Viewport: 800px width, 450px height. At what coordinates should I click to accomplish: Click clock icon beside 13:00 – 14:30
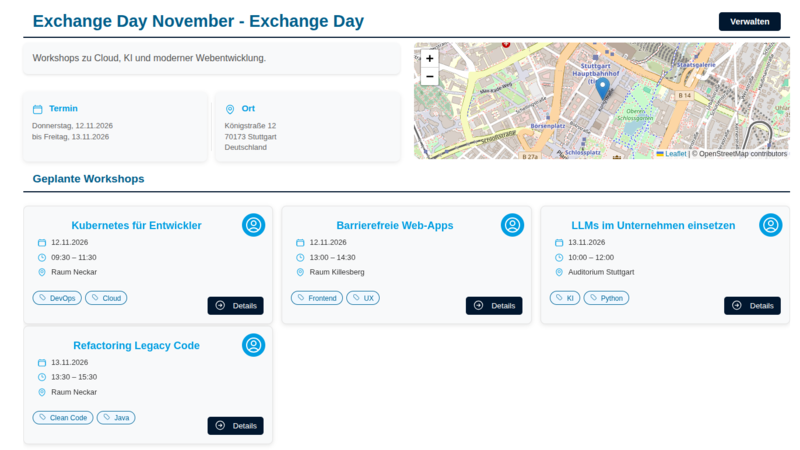coord(300,258)
